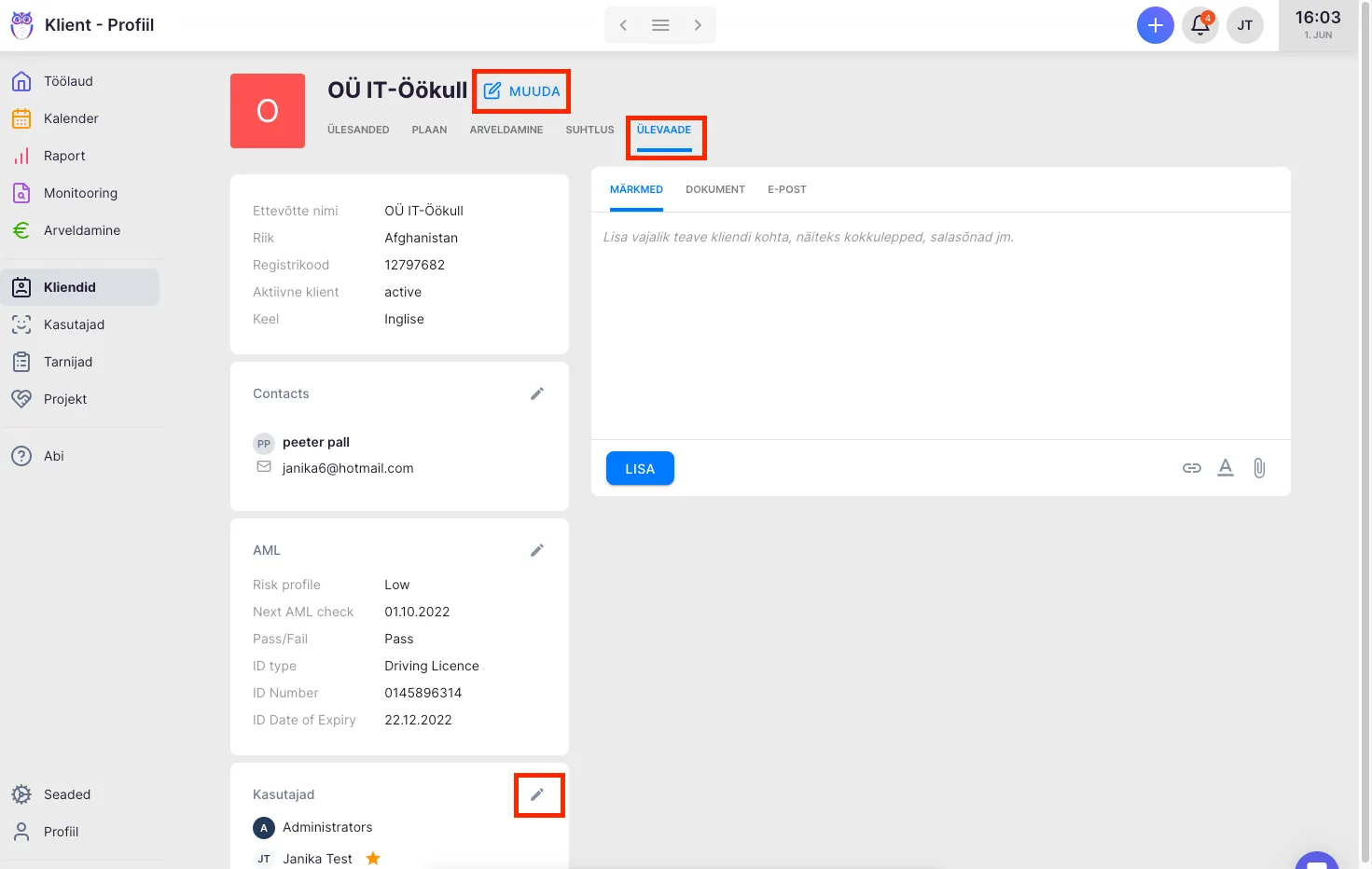Click the pencil edit icon in Contacts card
This screenshot has width=1372, height=869.
click(x=536, y=393)
